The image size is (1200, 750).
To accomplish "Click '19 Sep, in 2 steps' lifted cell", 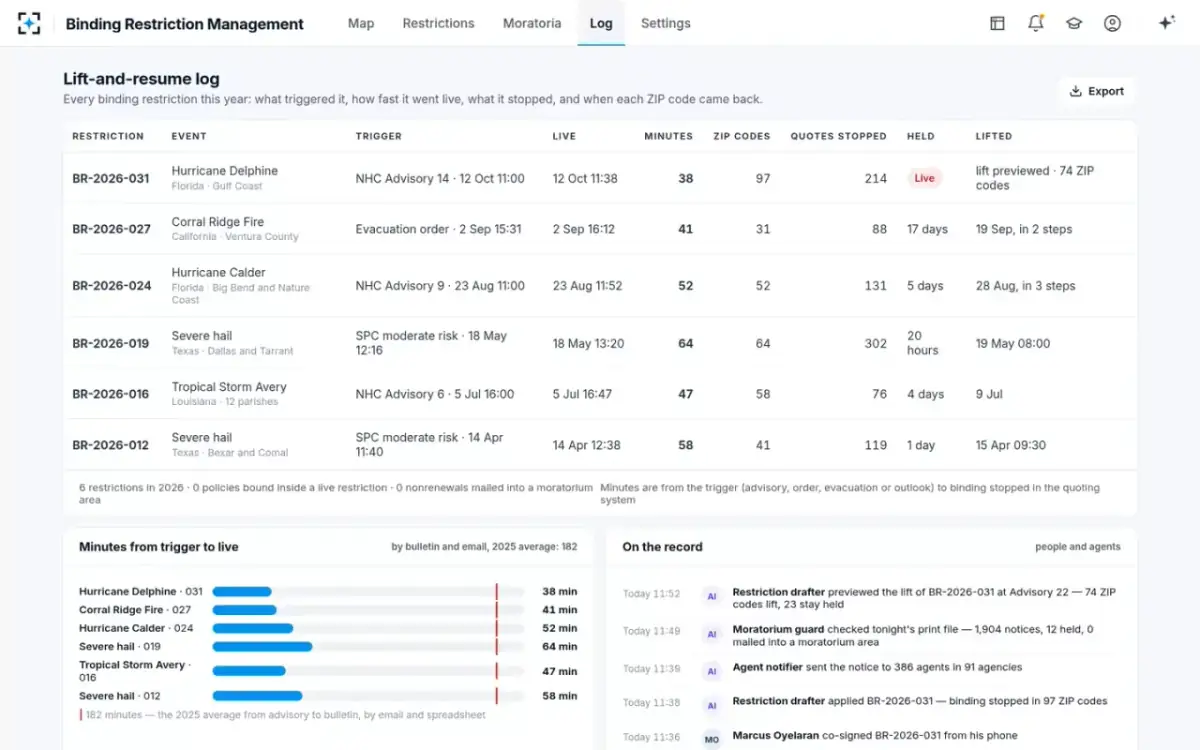I will pyautogui.click(x=1024, y=229).
